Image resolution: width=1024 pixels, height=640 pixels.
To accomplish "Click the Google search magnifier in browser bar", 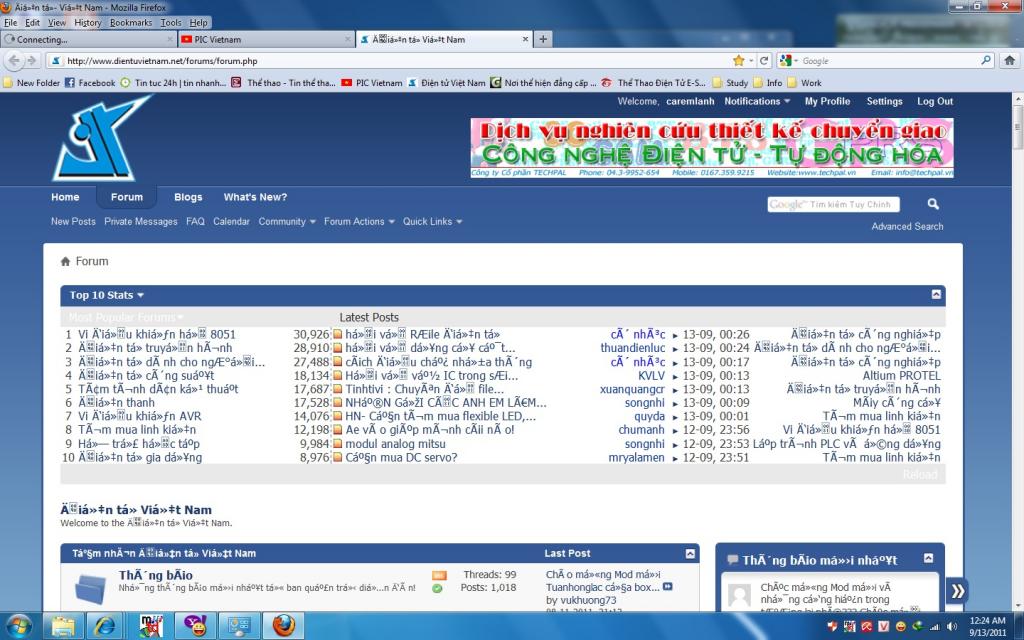I will click(x=985, y=61).
